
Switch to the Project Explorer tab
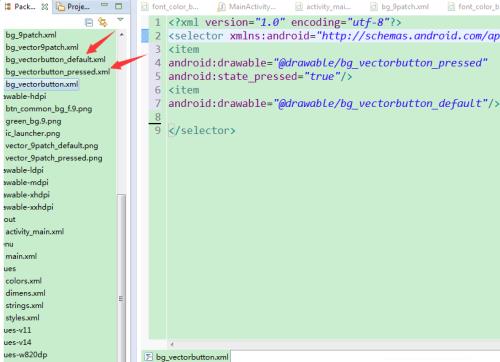tap(74, 6)
